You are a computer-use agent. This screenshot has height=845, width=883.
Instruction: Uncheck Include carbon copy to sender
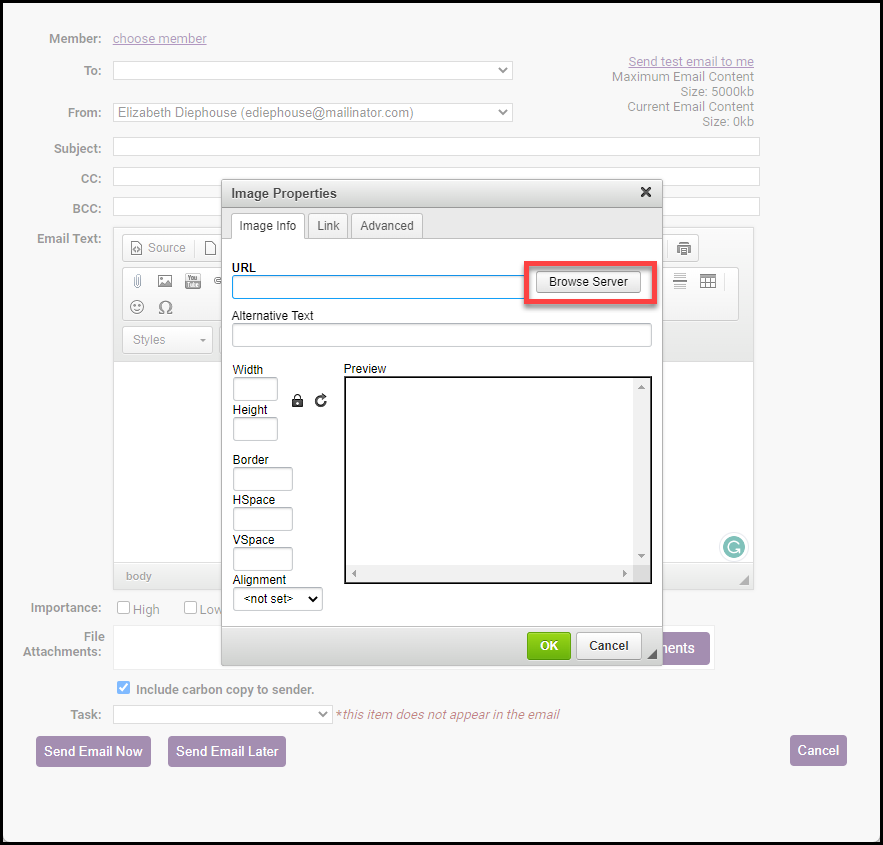[124, 688]
